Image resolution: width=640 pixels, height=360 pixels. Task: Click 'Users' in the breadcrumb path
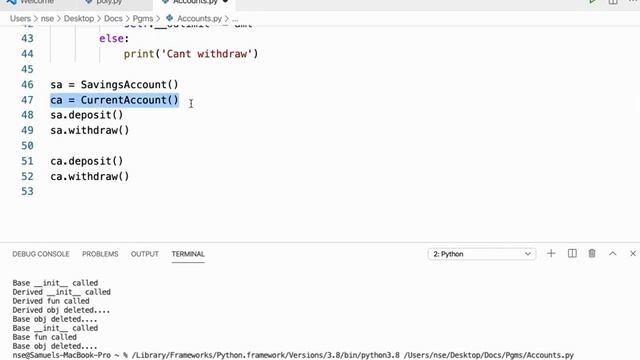pos(20,18)
